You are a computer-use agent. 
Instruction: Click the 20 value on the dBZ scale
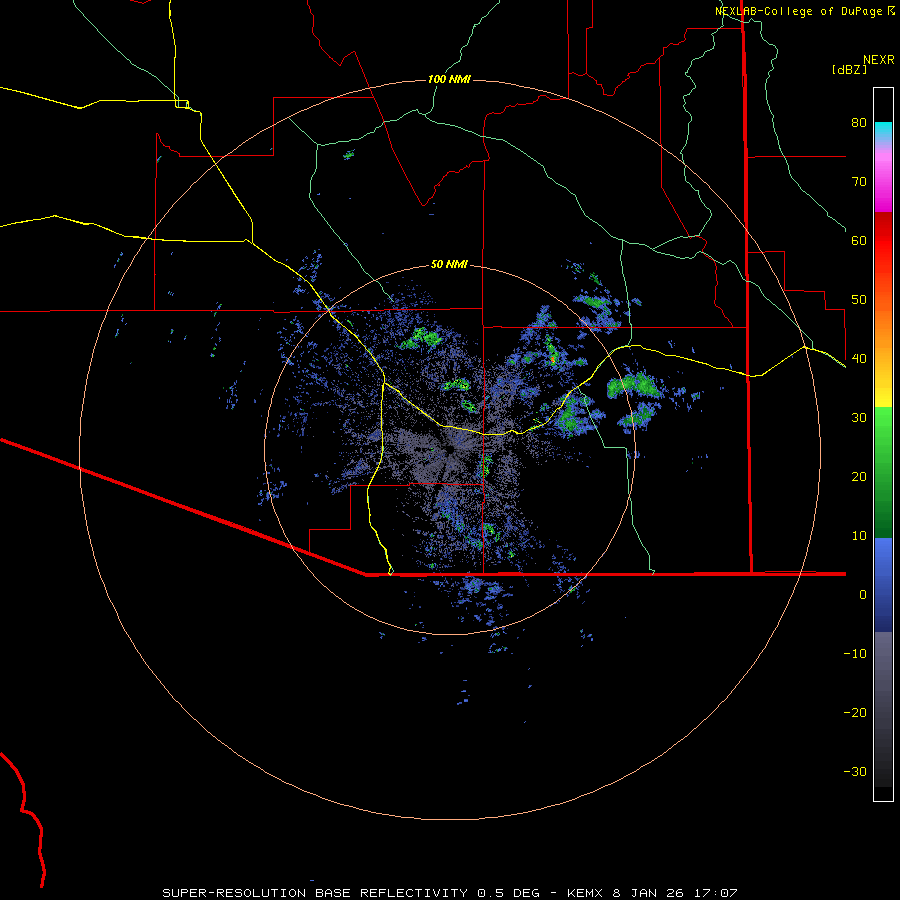(x=859, y=477)
